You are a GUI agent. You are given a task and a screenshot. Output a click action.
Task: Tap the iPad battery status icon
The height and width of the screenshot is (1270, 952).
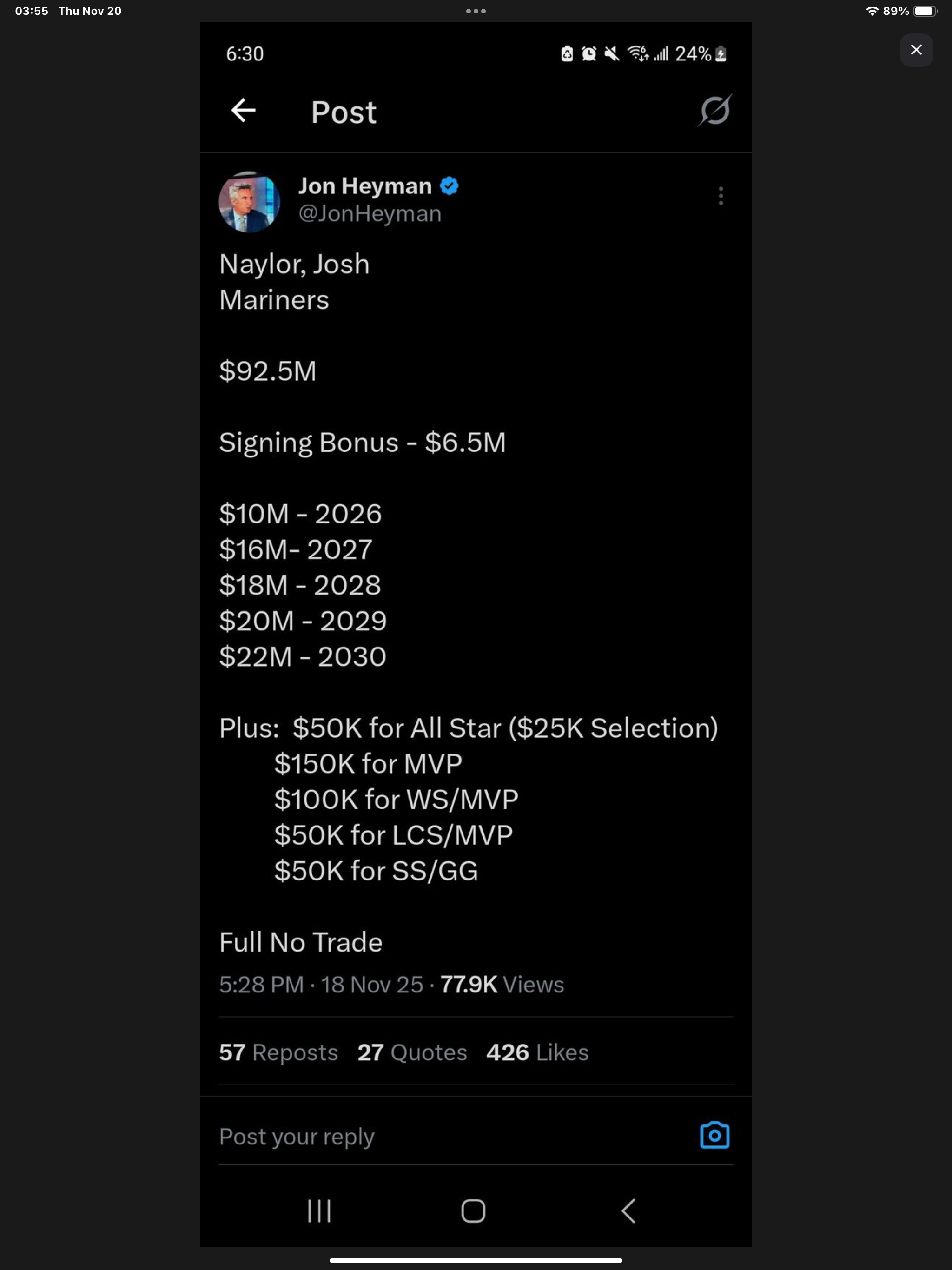[x=925, y=11]
